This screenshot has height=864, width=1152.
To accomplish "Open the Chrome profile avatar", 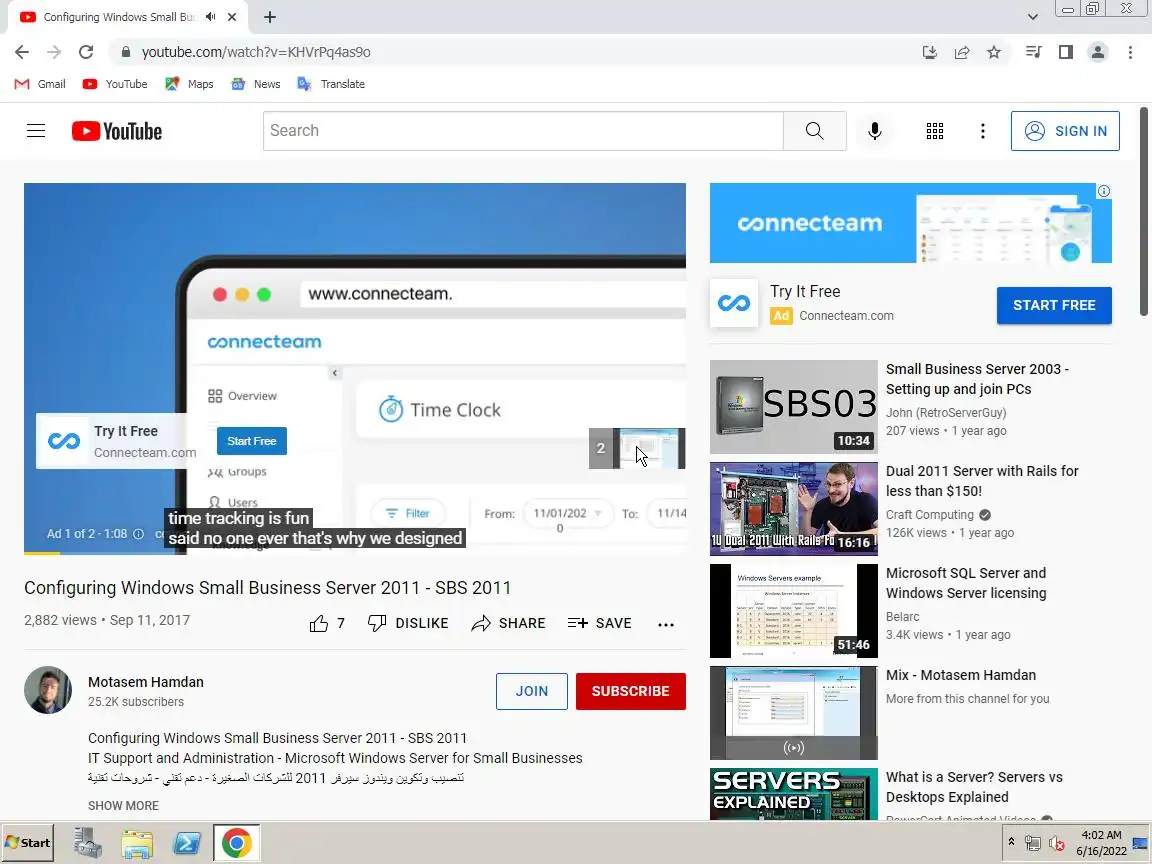I will (1098, 52).
